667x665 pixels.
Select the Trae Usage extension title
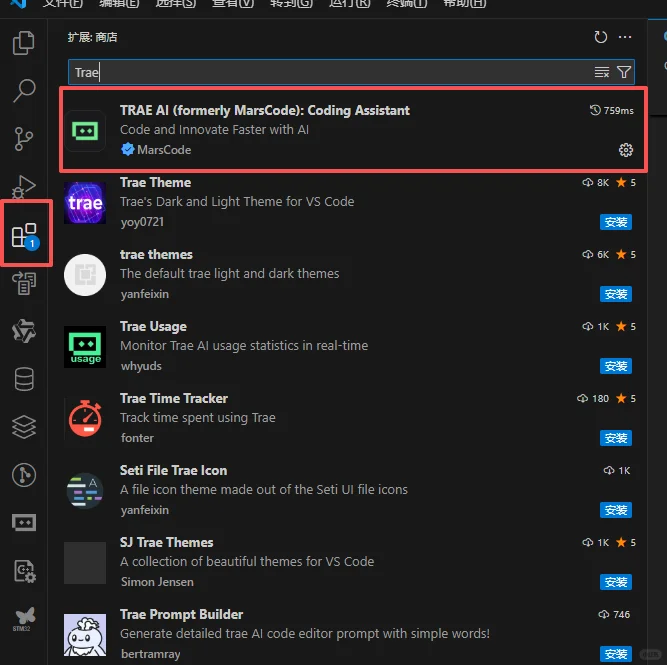tap(153, 327)
